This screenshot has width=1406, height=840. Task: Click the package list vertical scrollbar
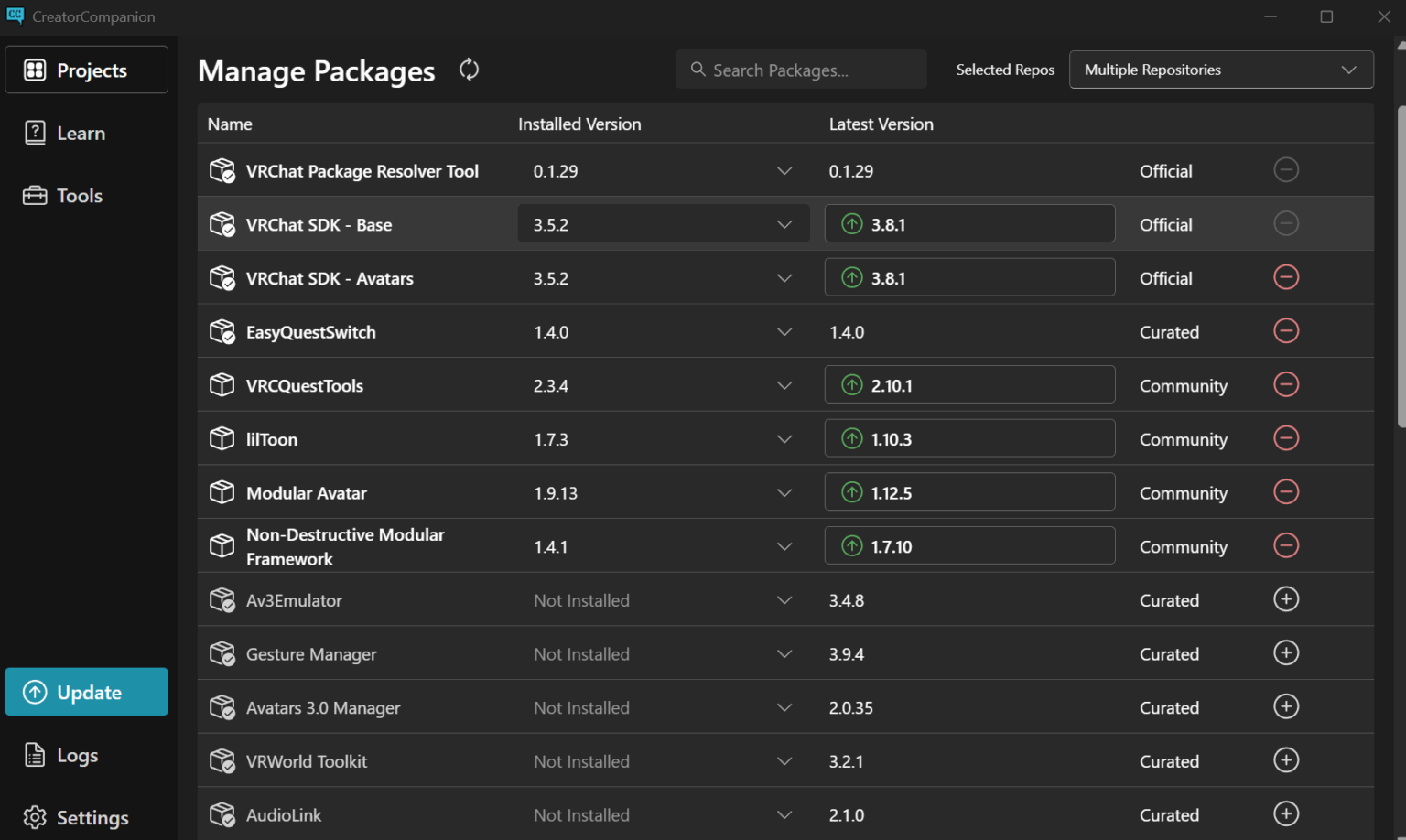point(1401,265)
